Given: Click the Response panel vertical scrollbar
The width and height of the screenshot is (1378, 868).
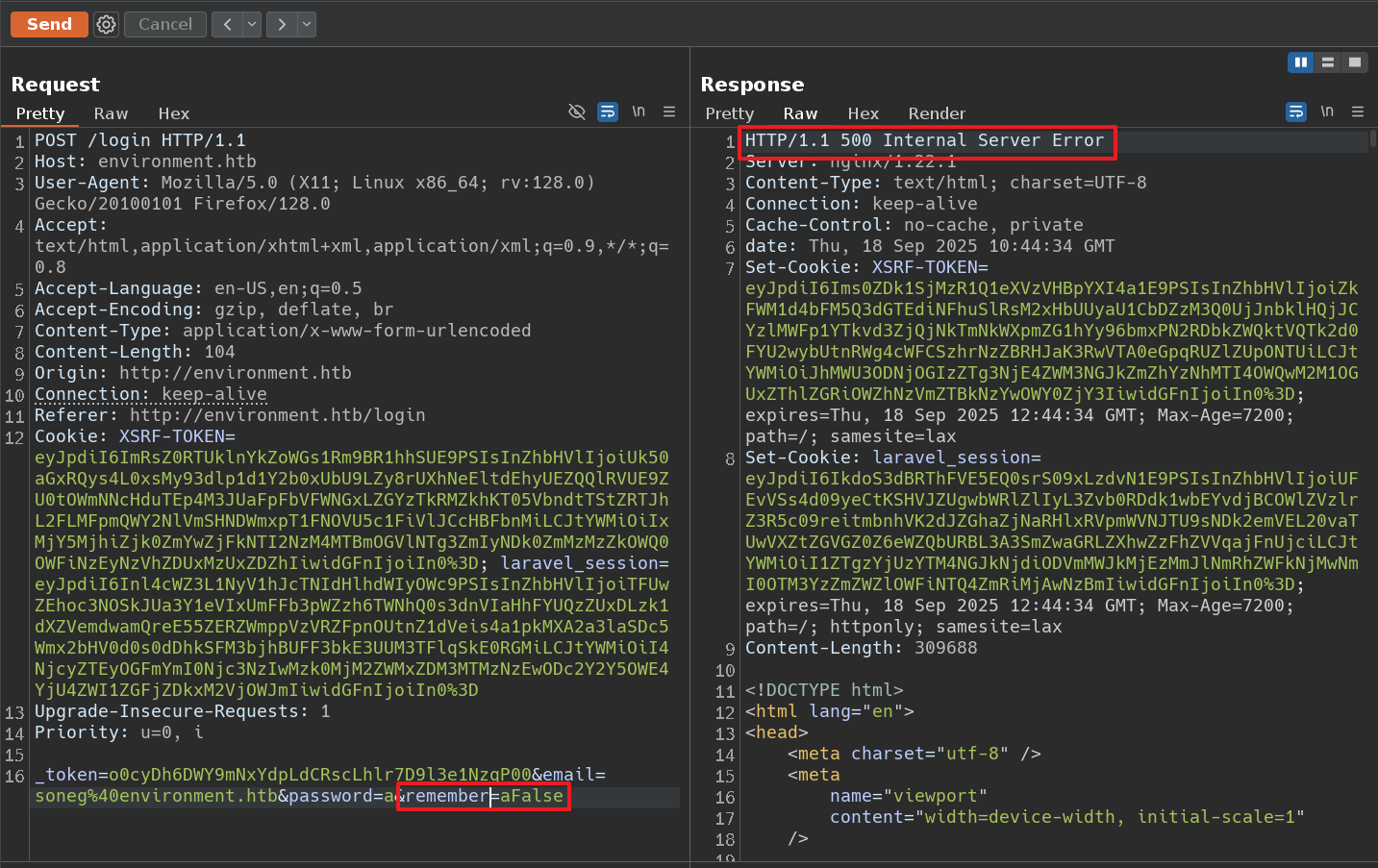Looking at the screenshot, I should click(x=1372, y=139).
